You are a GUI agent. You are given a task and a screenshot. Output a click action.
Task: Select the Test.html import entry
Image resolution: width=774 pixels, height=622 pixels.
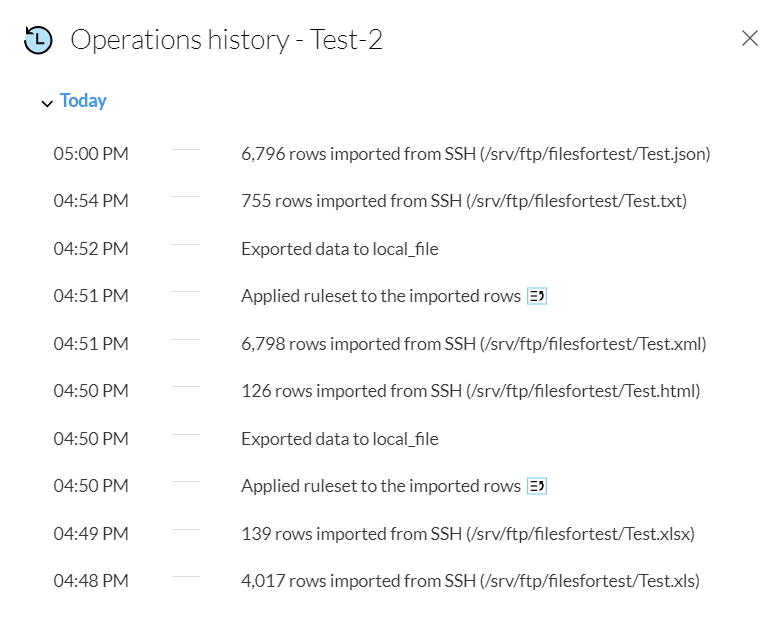[x=470, y=391]
